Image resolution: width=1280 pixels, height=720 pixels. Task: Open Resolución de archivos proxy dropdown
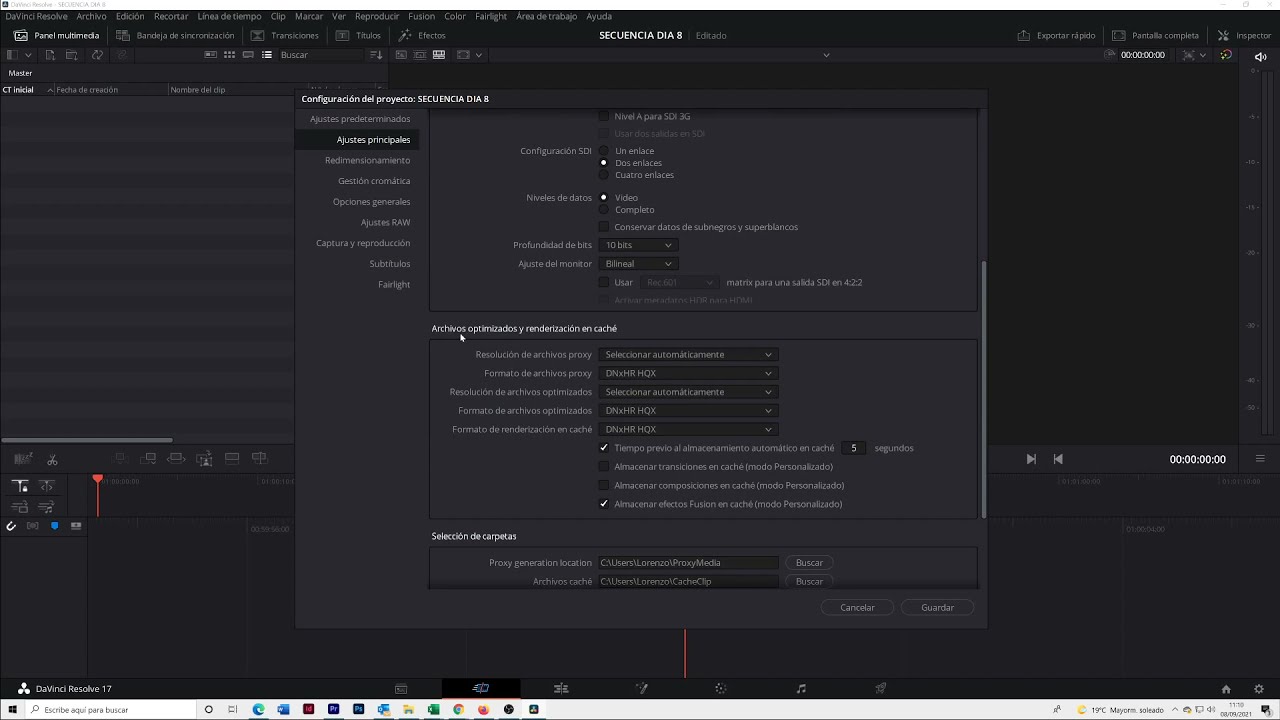[x=688, y=355]
